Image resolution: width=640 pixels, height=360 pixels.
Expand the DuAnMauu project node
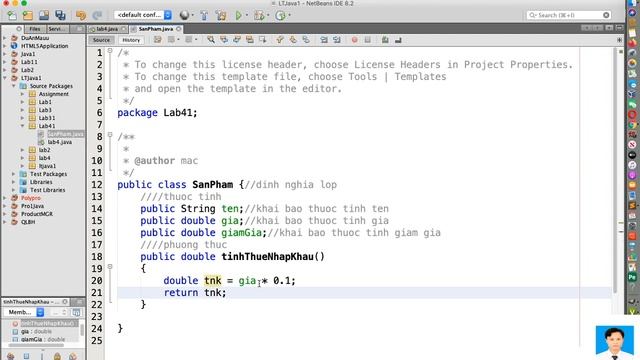(x=5, y=38)
